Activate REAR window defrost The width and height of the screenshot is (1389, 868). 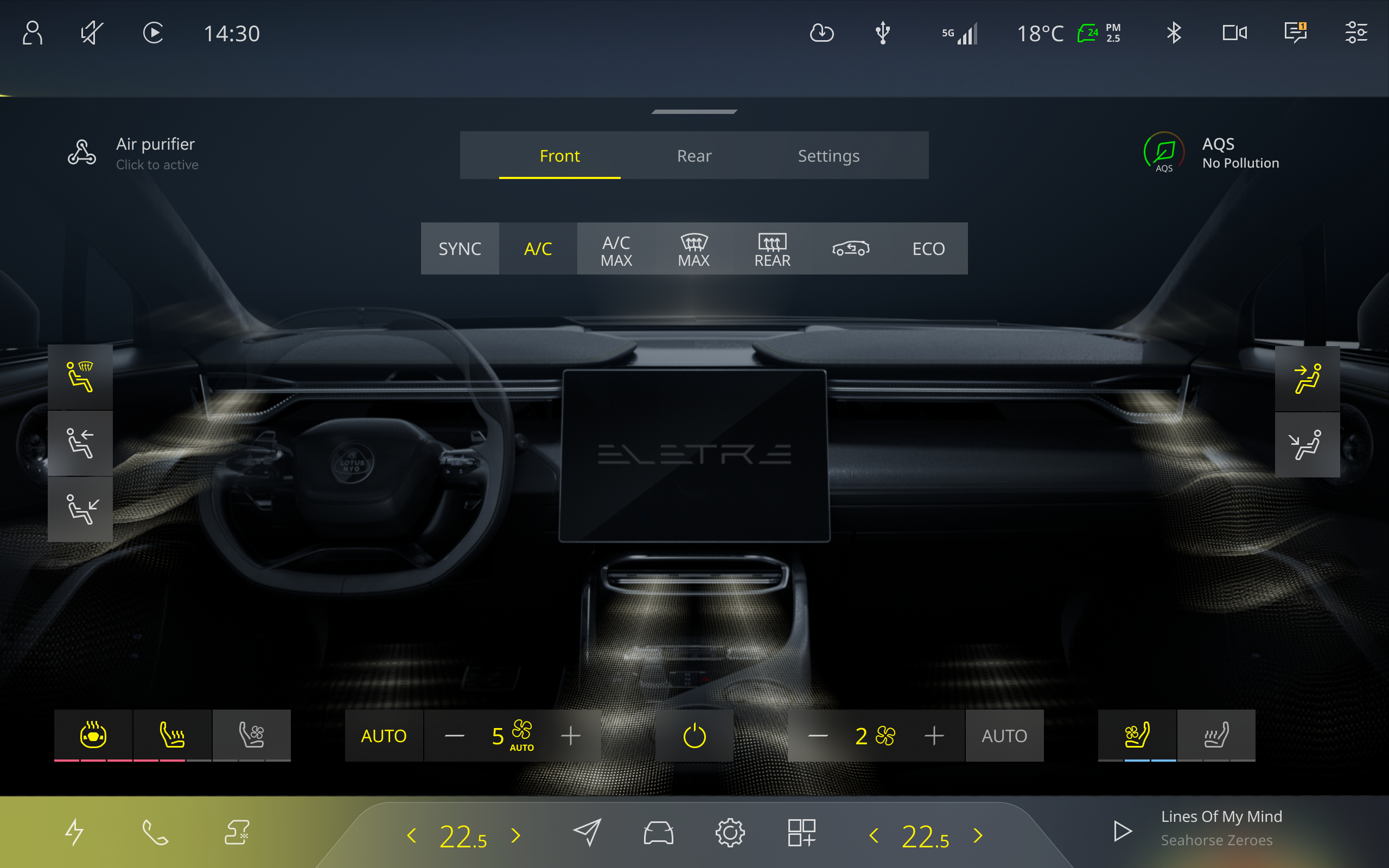coord(772,248)
